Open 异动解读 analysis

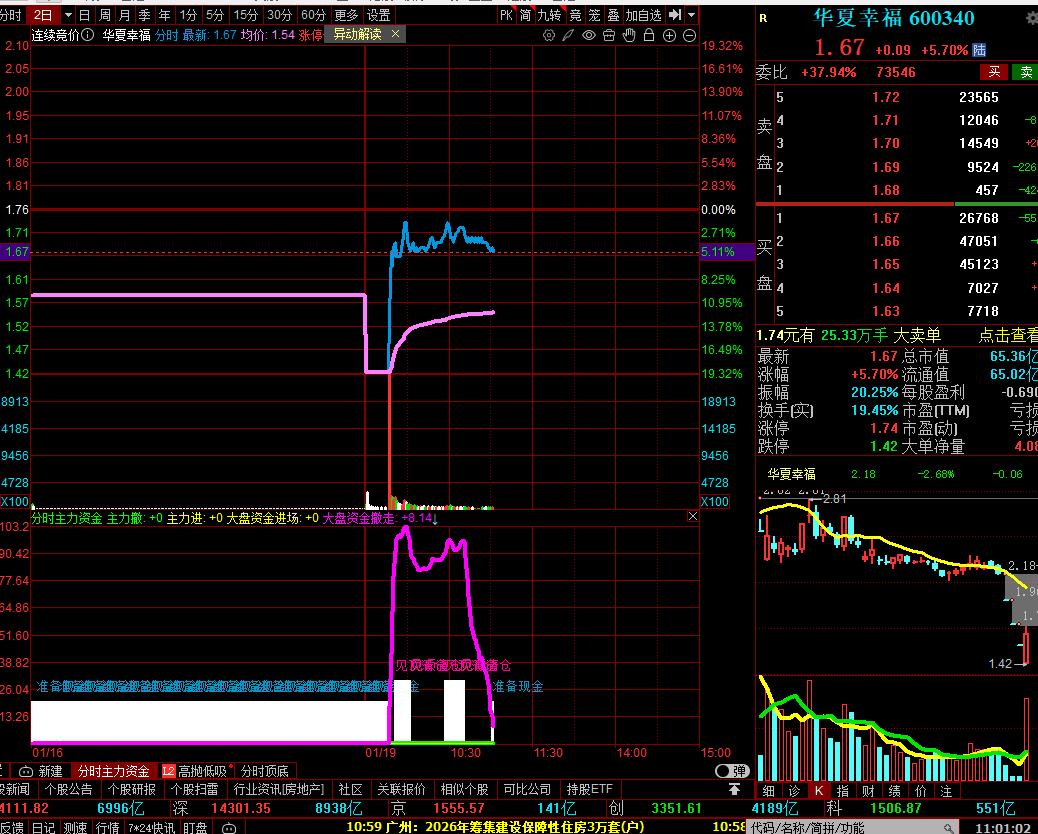pyautogui.click(x=357, y=34)
